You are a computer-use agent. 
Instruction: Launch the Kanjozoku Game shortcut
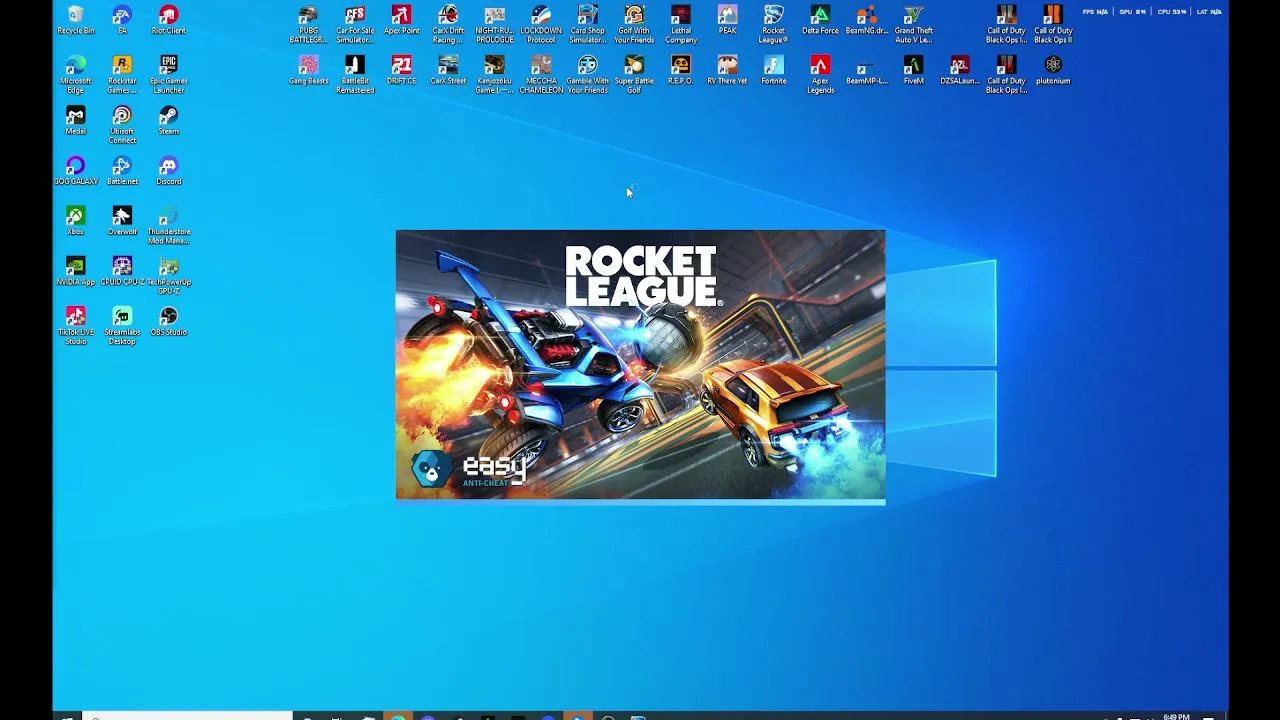494,75
